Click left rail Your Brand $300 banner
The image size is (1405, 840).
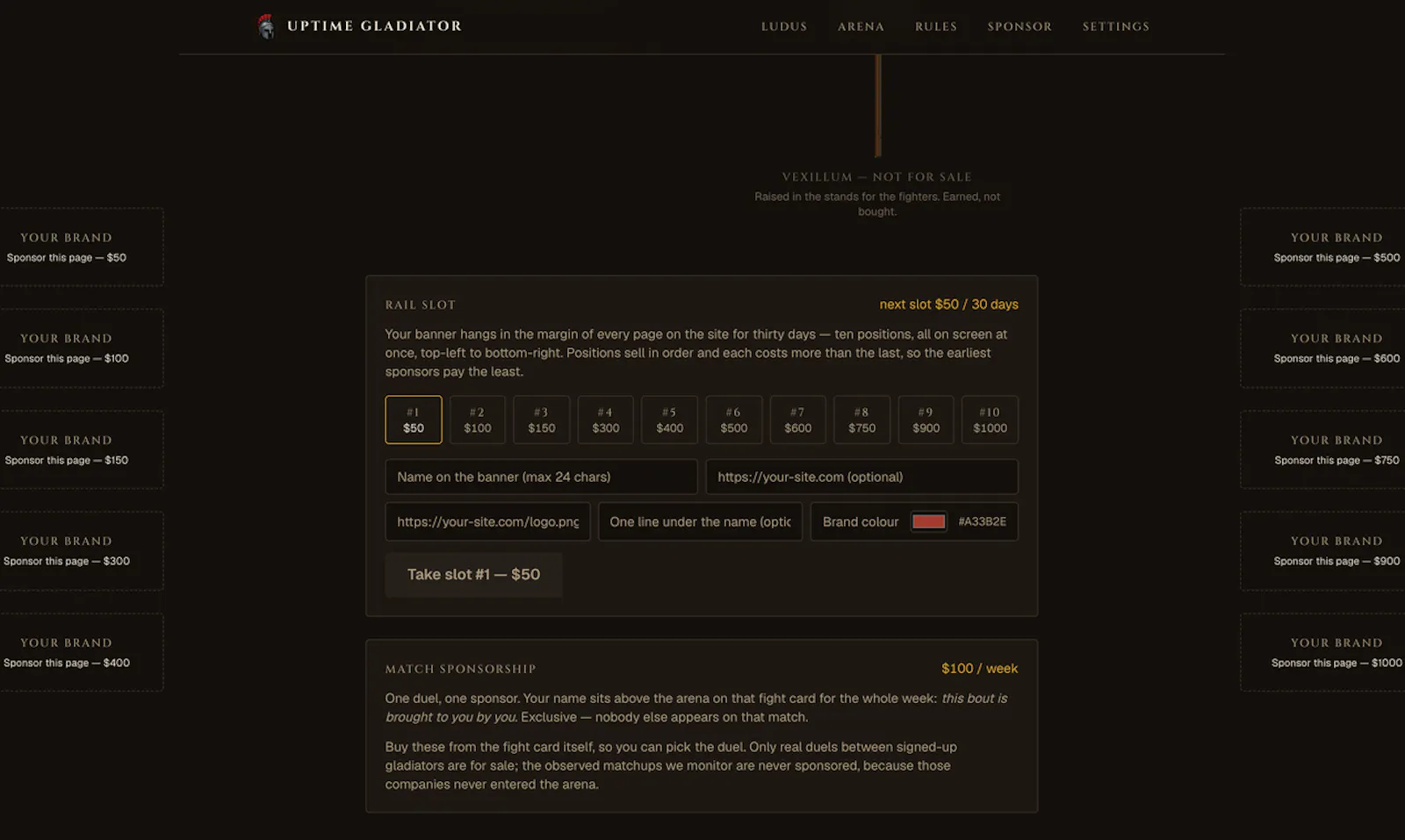82,551
